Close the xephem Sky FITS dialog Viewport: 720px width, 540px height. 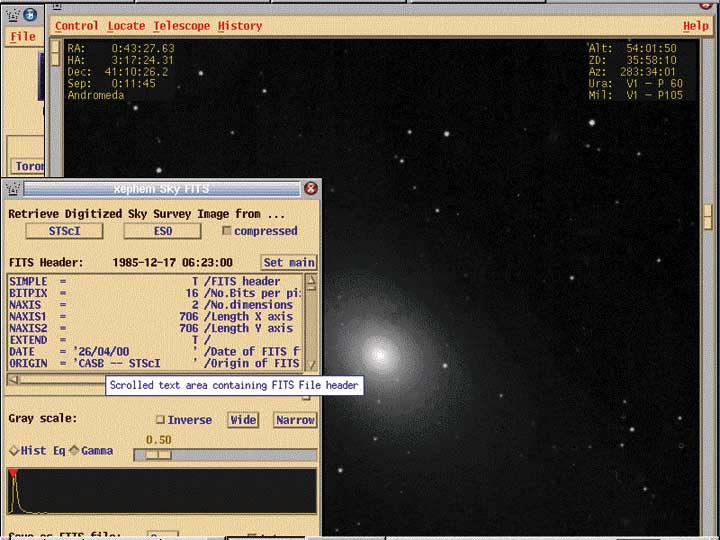click(310, 188)
